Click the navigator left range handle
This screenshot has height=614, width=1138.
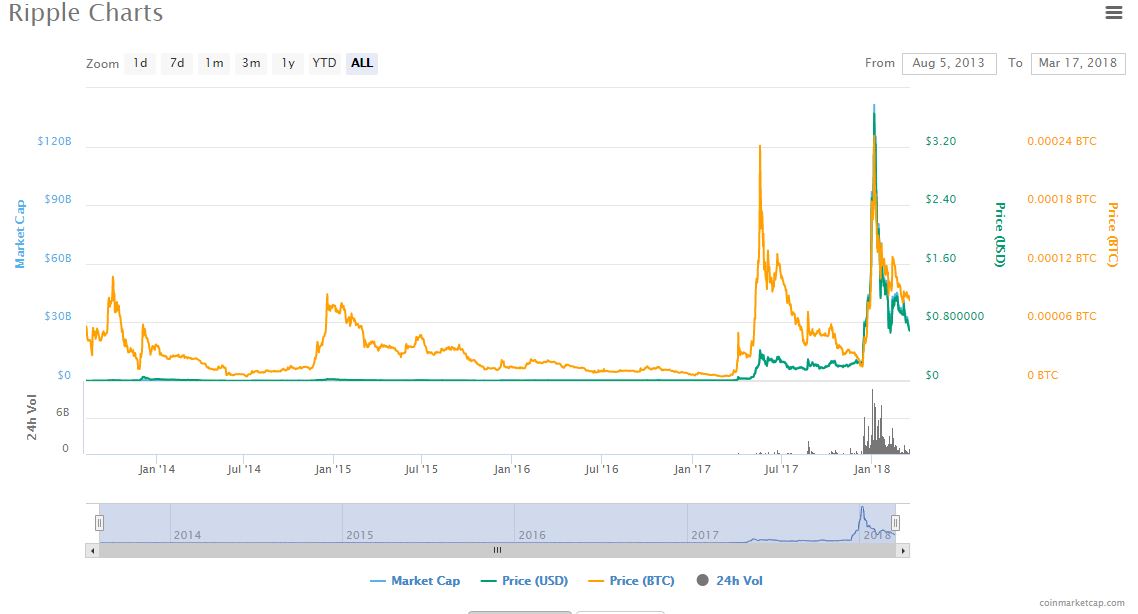point(99,523)
